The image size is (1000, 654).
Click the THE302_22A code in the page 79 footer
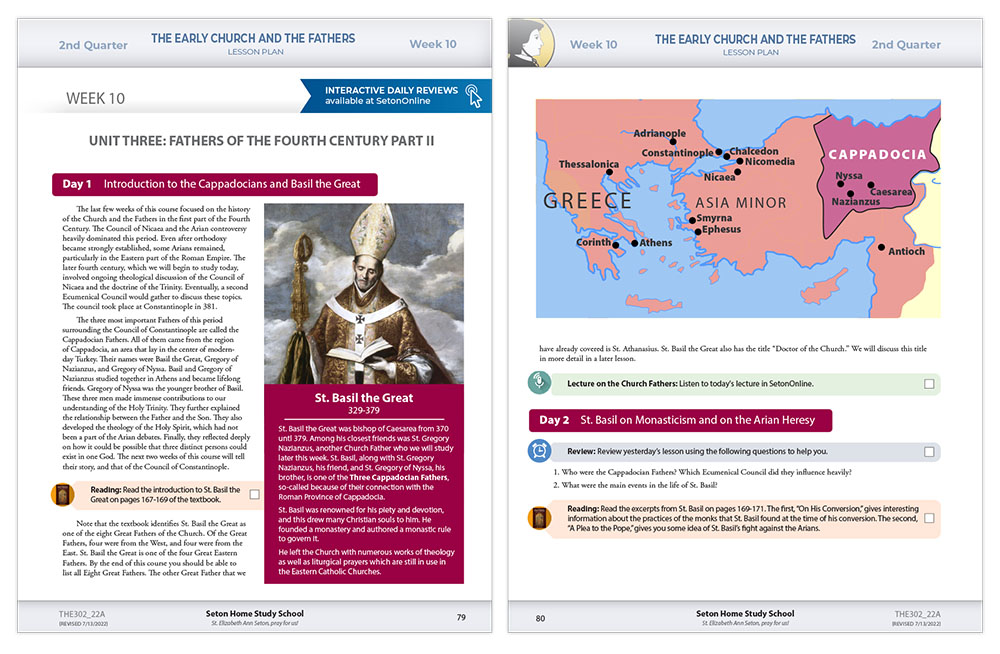tap(82, 614)
